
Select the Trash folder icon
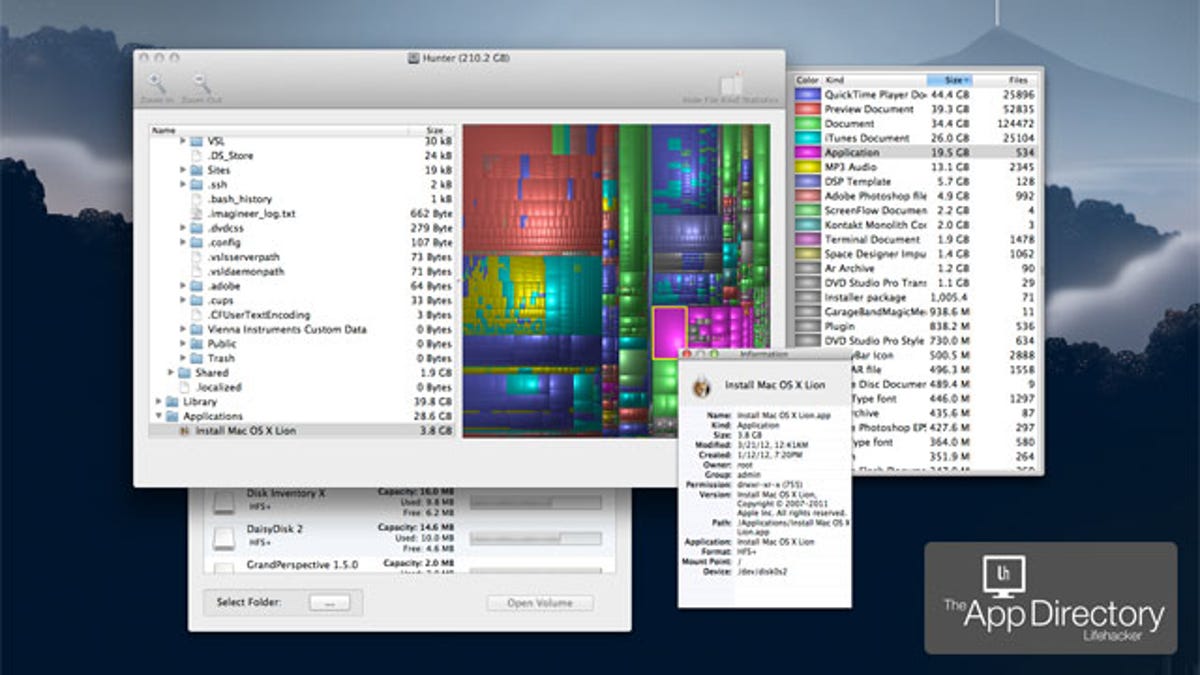pyautogui.click(x=196, y=358)
